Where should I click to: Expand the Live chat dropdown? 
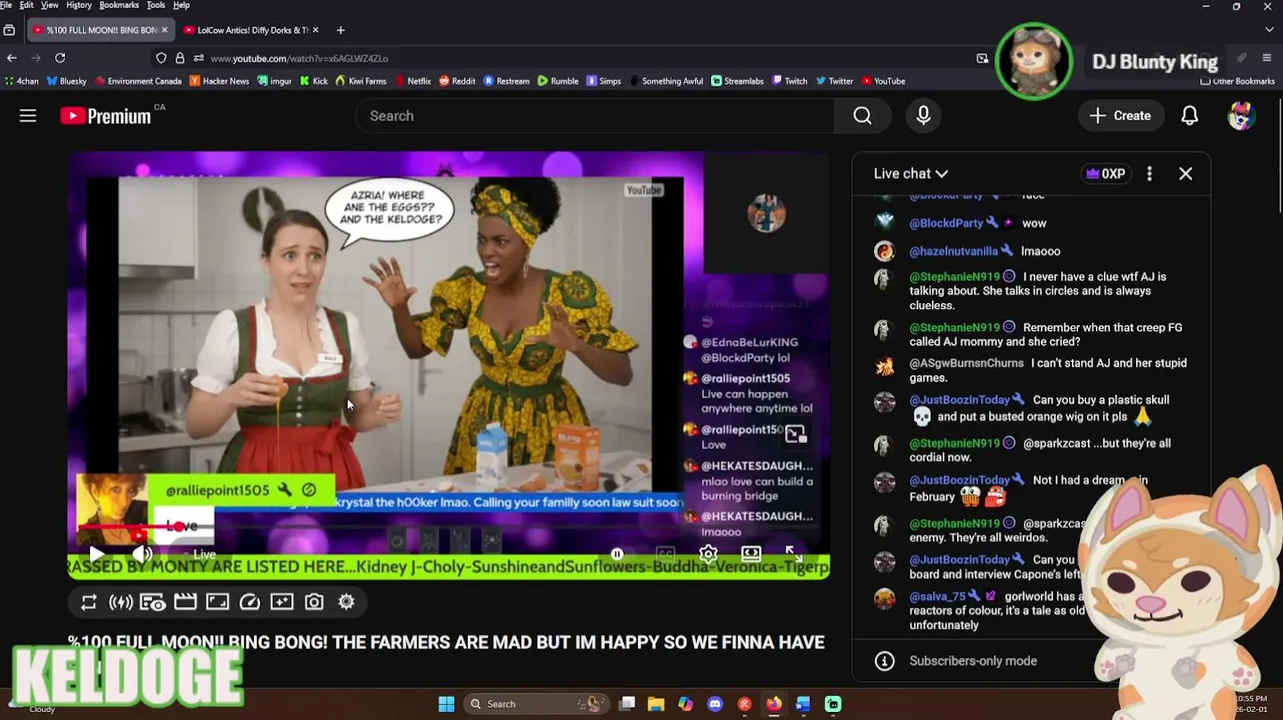[910, 174]
